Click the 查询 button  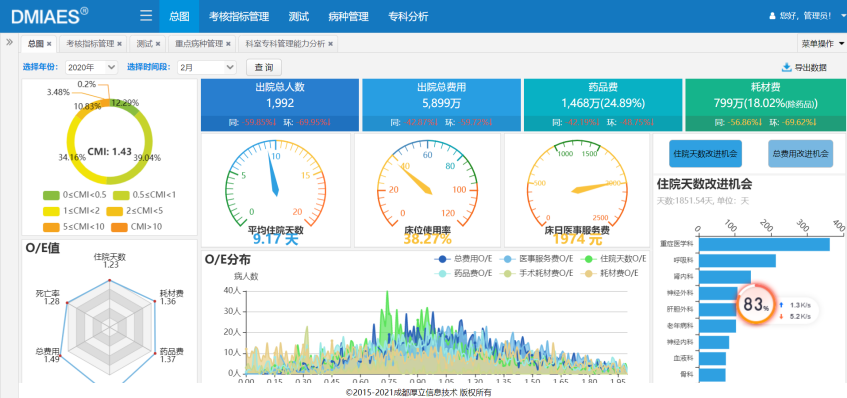(x=264, y=68)
